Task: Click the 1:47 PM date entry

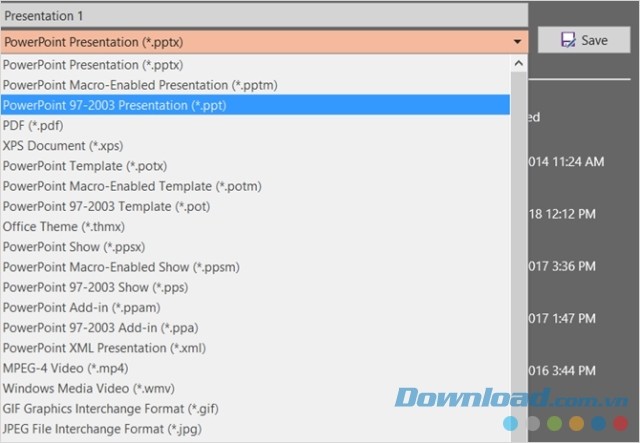Action: pos(562,318)
